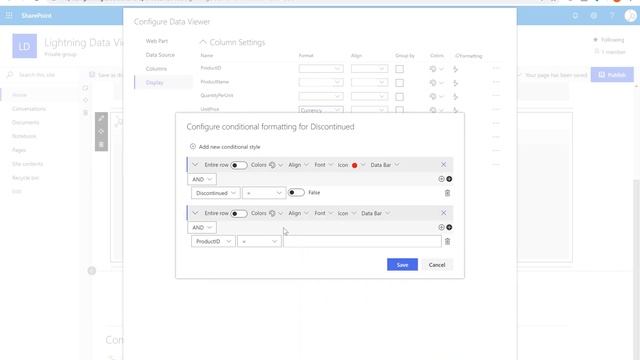Open the help question mark in the SharePoint header
This screenshot has width=640, height=360.
point(612,16)
